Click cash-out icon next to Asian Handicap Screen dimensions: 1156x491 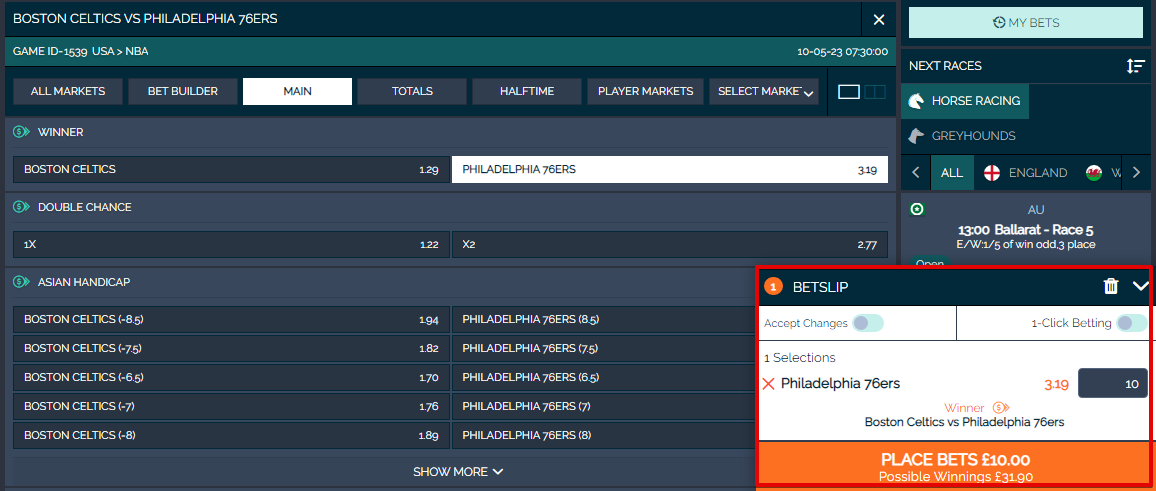(x=21, y=282)
